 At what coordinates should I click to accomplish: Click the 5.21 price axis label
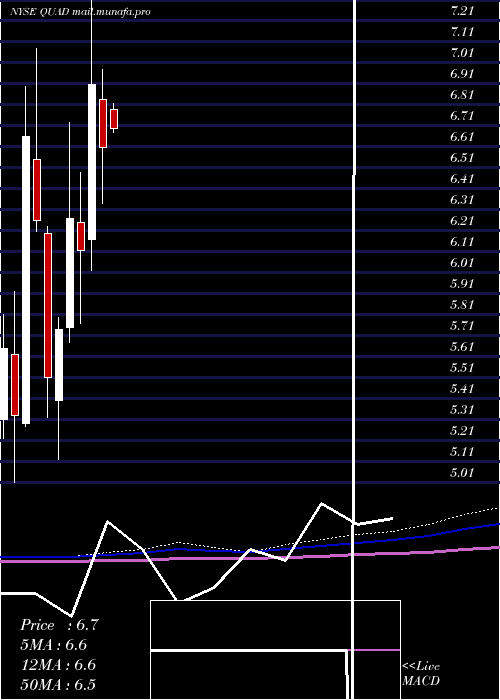pyautogui.click(x=462, y=431)
